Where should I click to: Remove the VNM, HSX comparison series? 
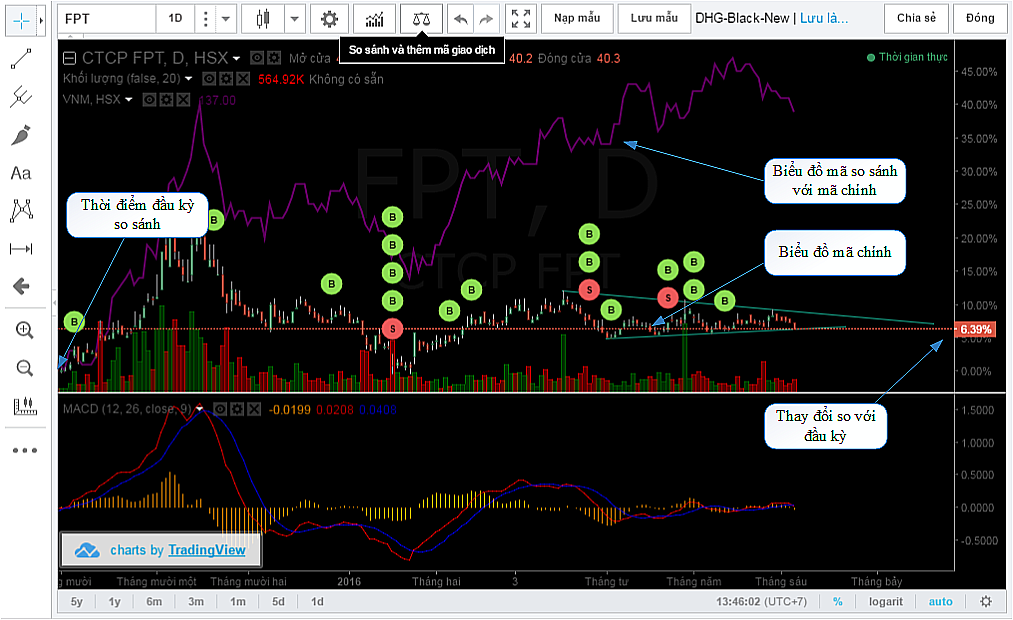click(x=183, y=99)
